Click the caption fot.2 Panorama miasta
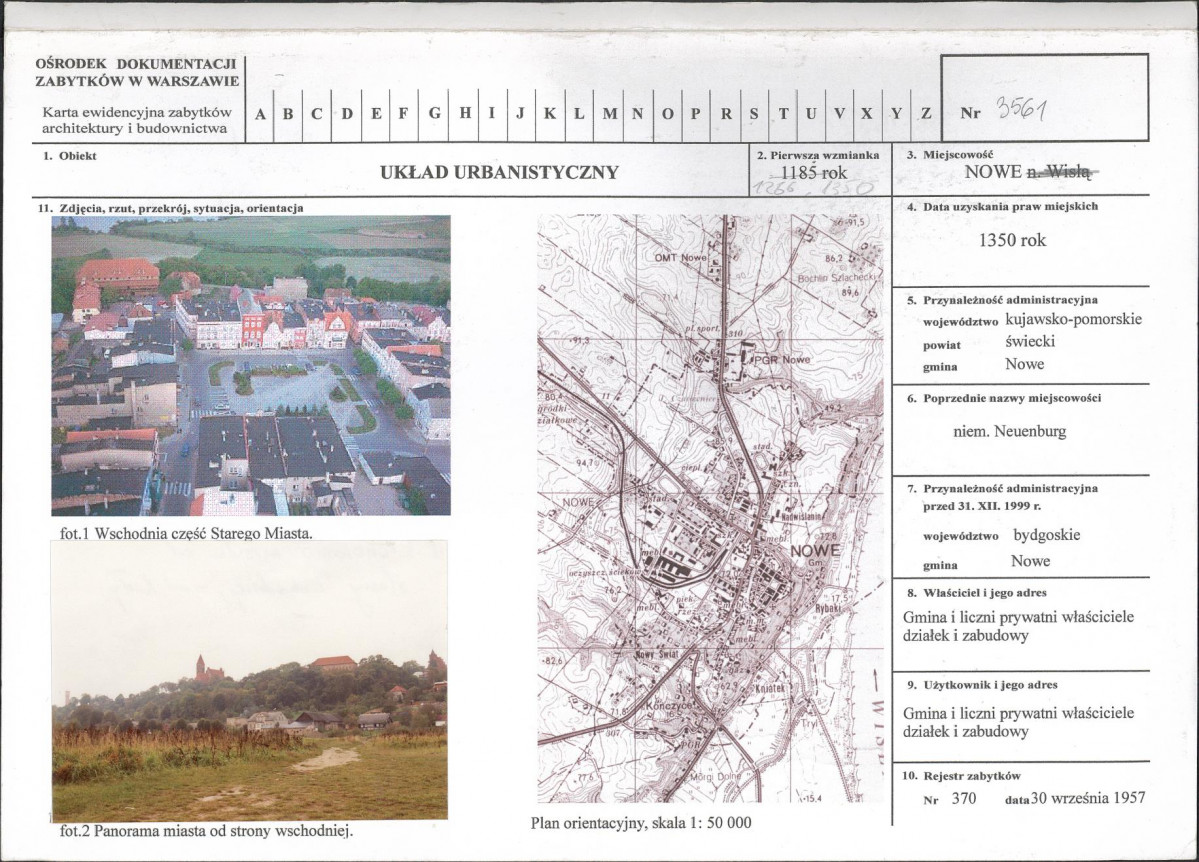The height and width of the screenshot is (862, 1199). coord(206,831)
